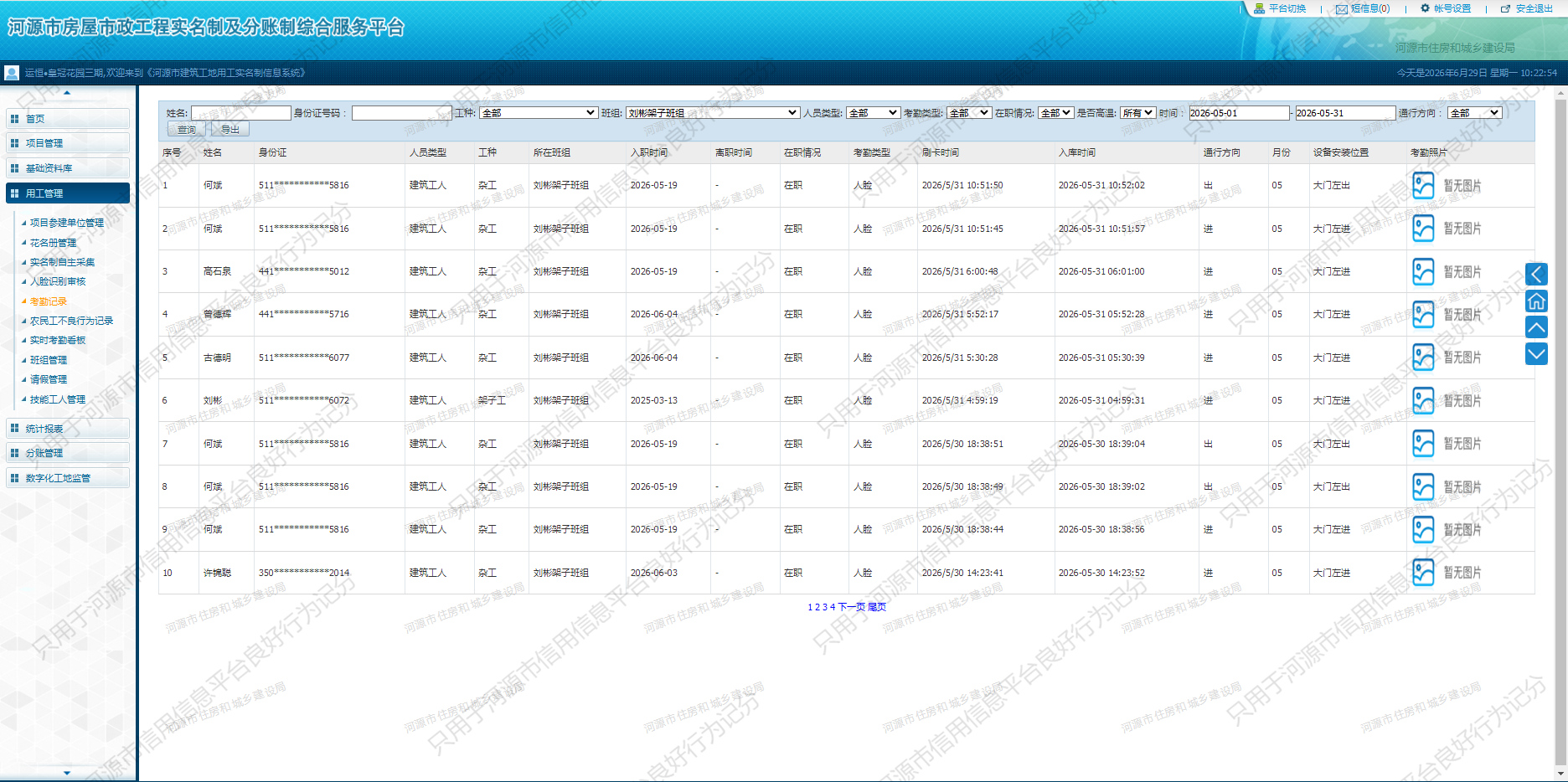Open the 通行方向 dropdown

tap(1475, 112)
